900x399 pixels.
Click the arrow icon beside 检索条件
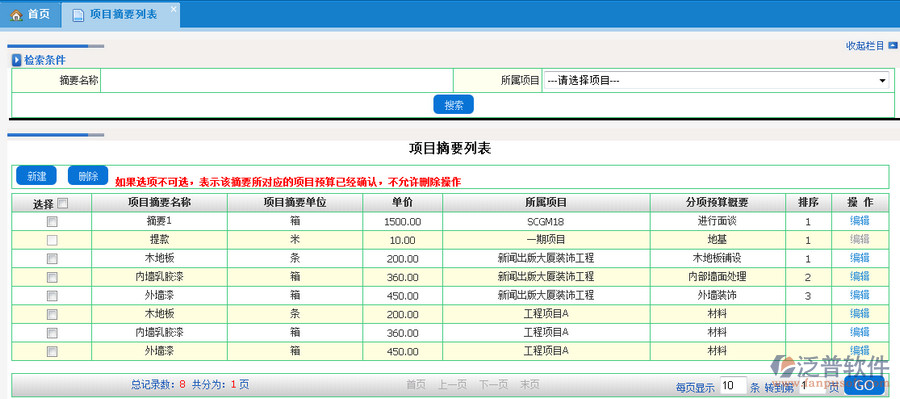(x=17, y=60)
